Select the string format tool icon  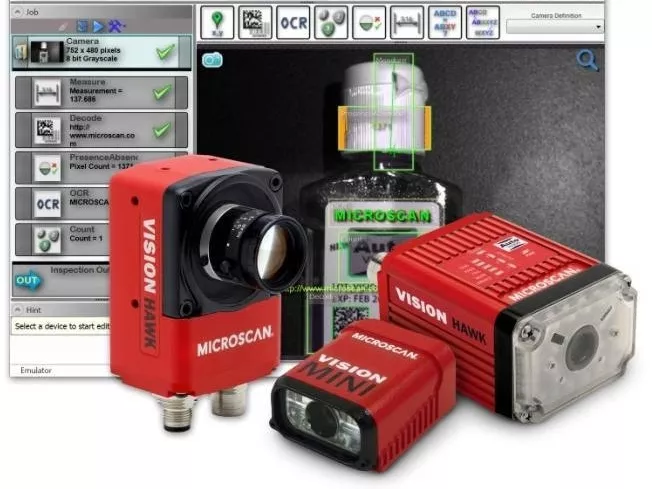click(x=483, y=22)
